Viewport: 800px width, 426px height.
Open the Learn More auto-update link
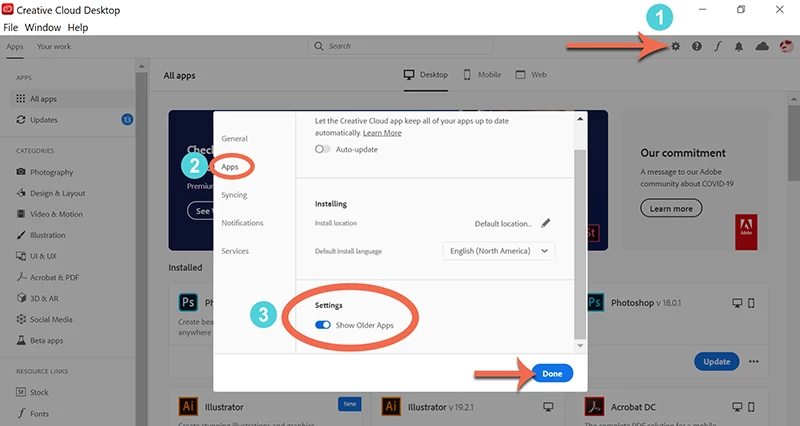[x=382, y=133]
